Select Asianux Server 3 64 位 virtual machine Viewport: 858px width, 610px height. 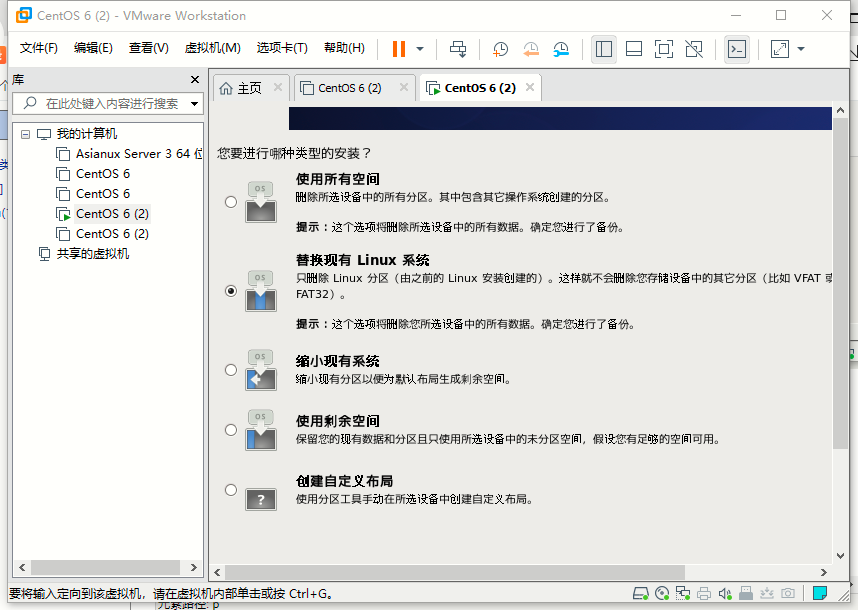[x=138, y=154]
